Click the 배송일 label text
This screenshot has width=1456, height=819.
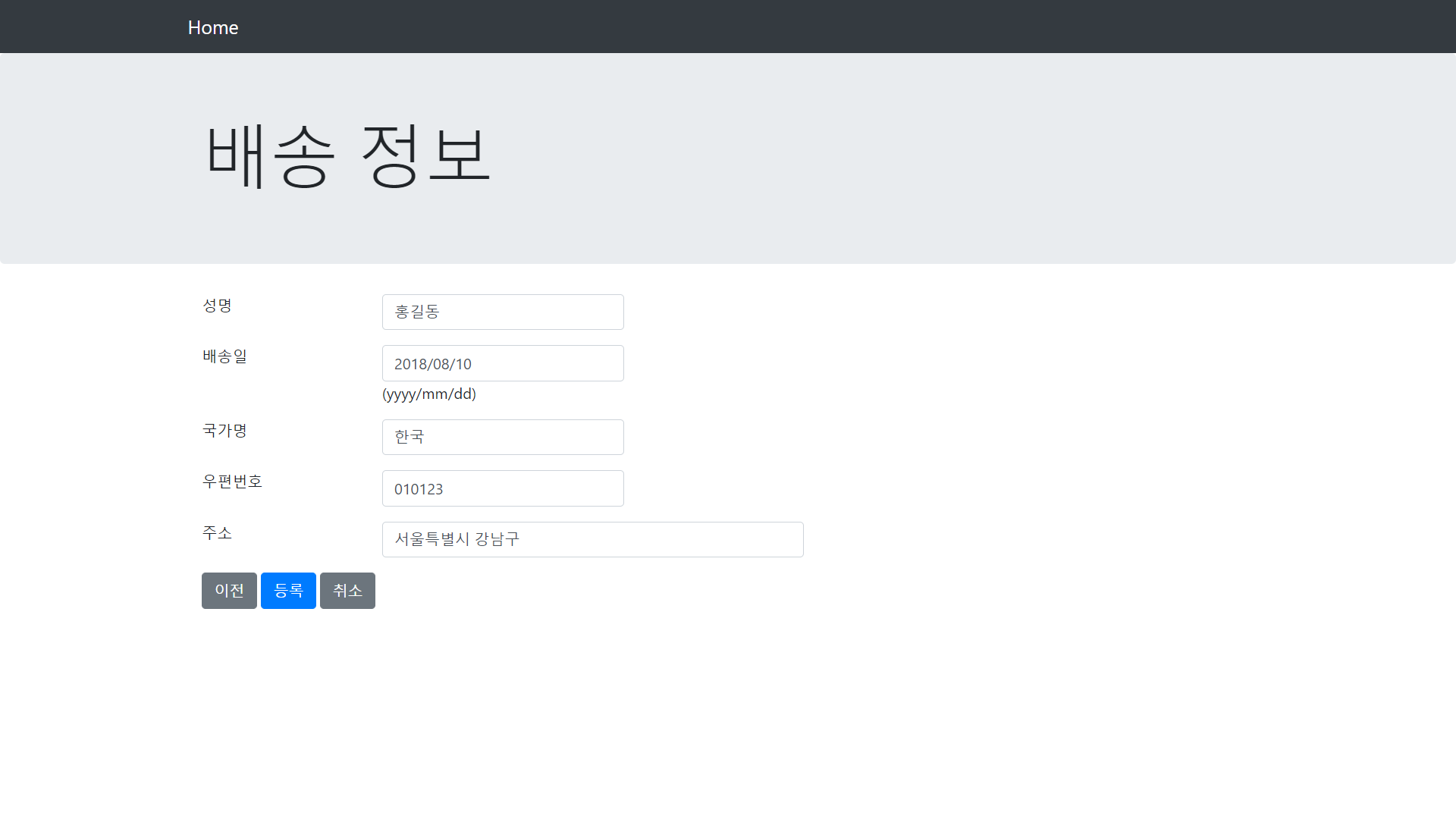pyautogui.click(x=224, y=356)
